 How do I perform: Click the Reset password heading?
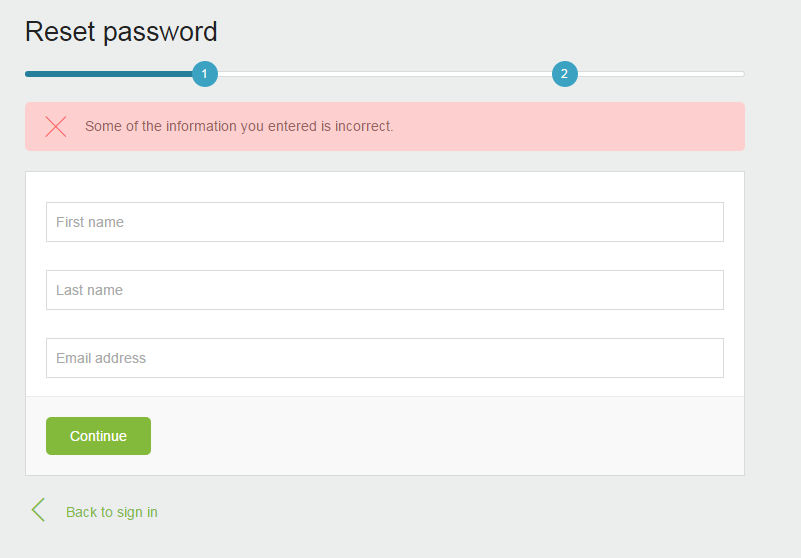click(121, 32)
